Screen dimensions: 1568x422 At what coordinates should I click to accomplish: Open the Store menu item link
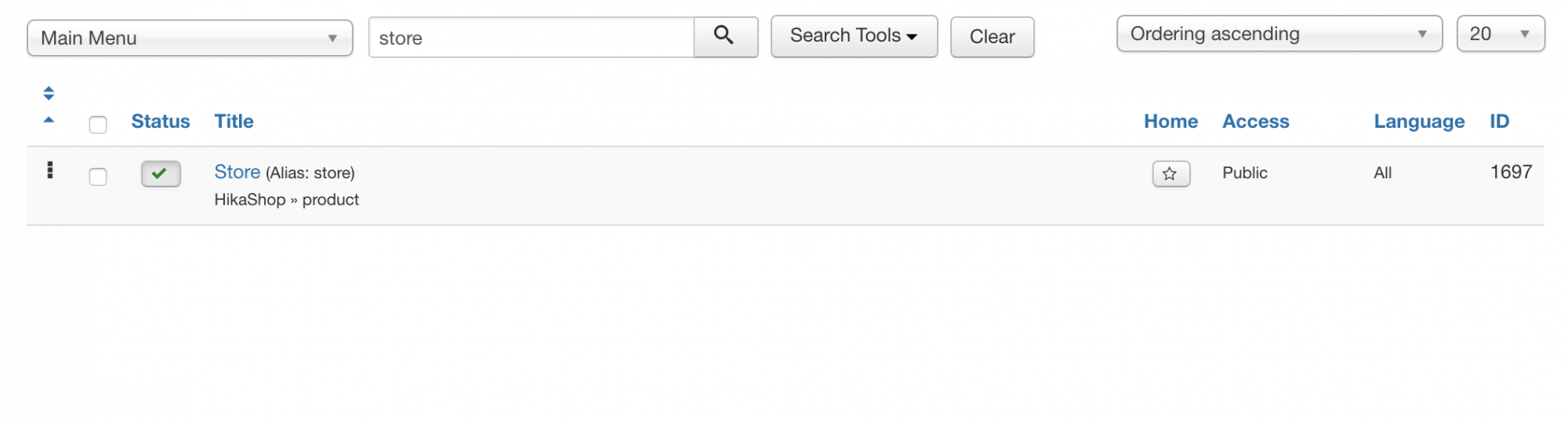tap(237, 172)
